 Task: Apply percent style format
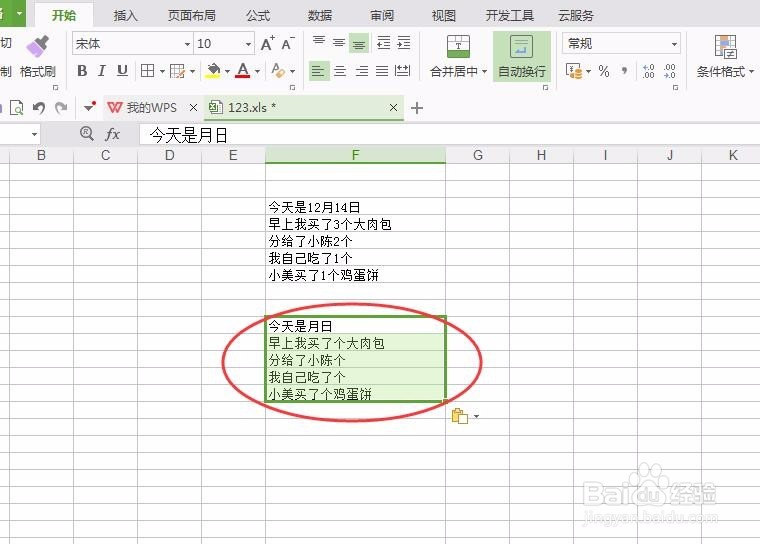pos(604,71)
